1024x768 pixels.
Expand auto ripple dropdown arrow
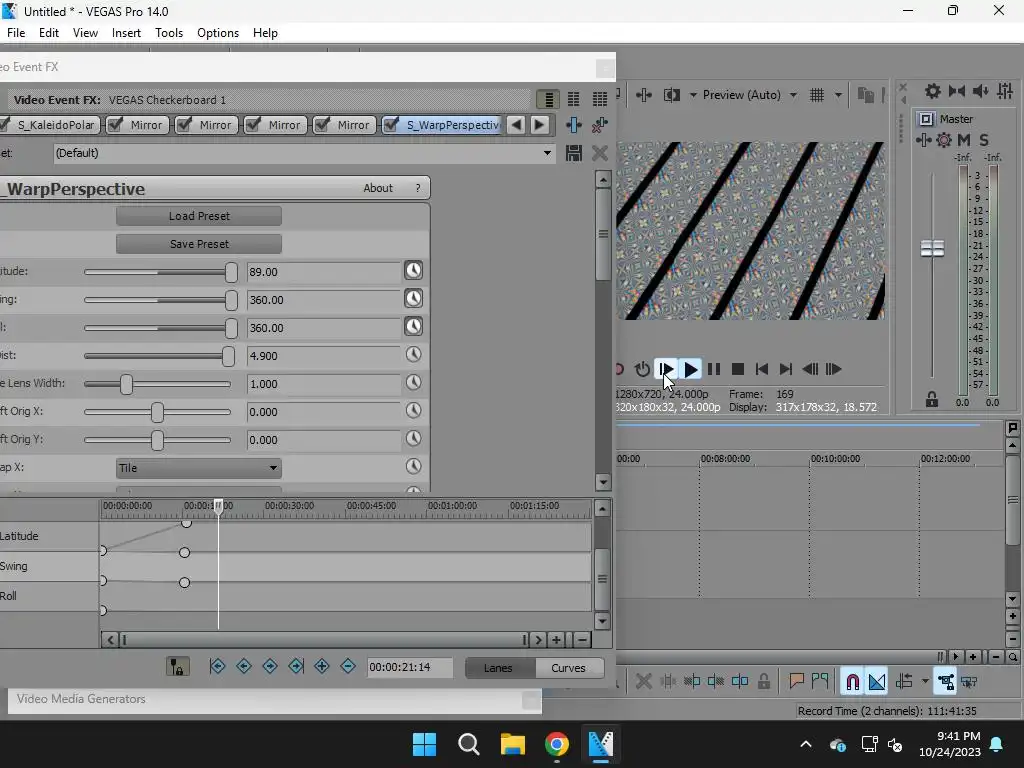(x=925, y=682)
